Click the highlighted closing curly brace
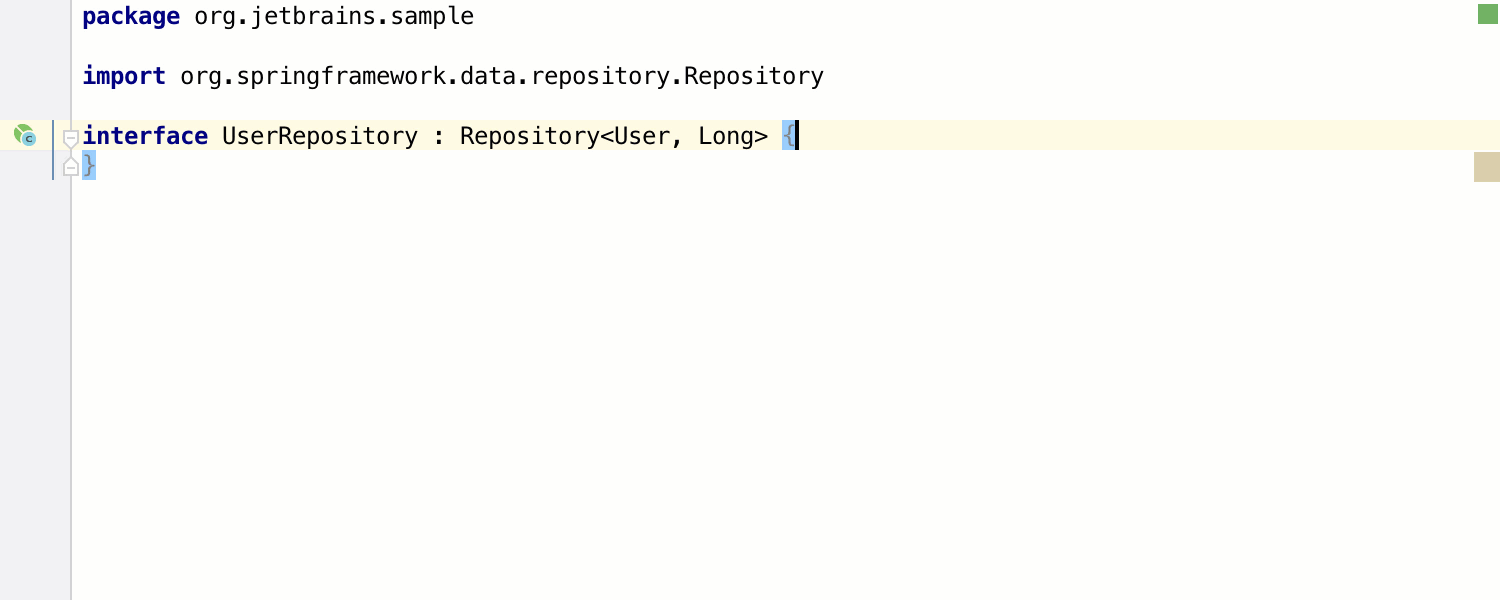 (x=89, y=166)
